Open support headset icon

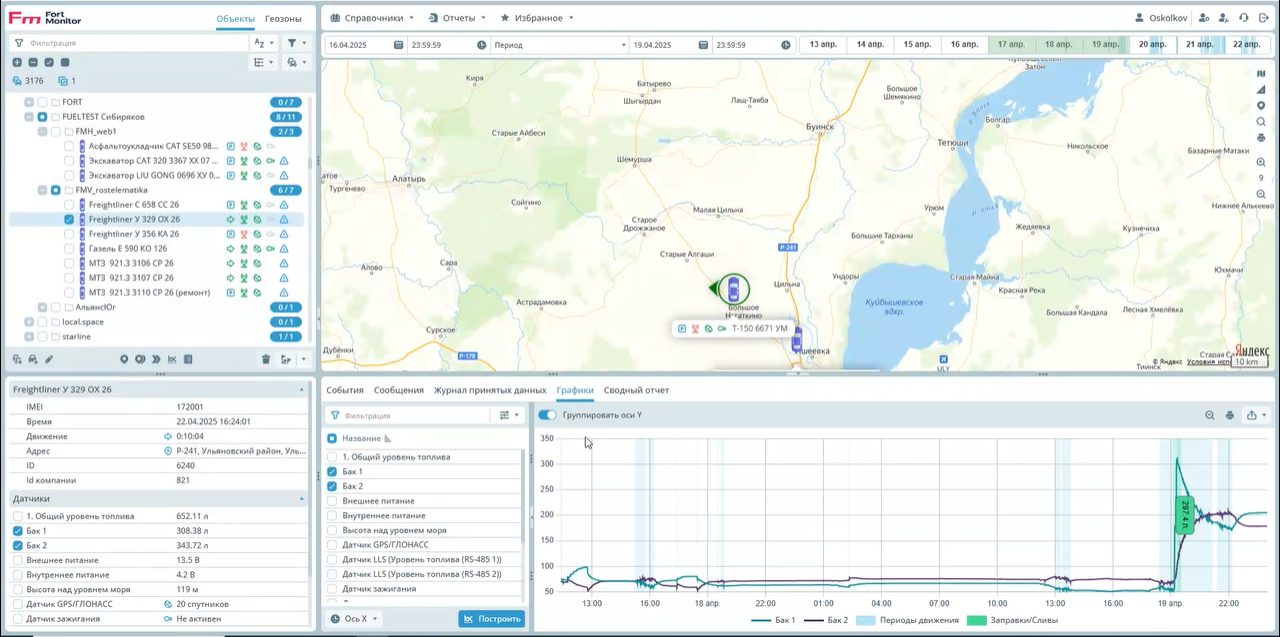(x=1243, y=18)
